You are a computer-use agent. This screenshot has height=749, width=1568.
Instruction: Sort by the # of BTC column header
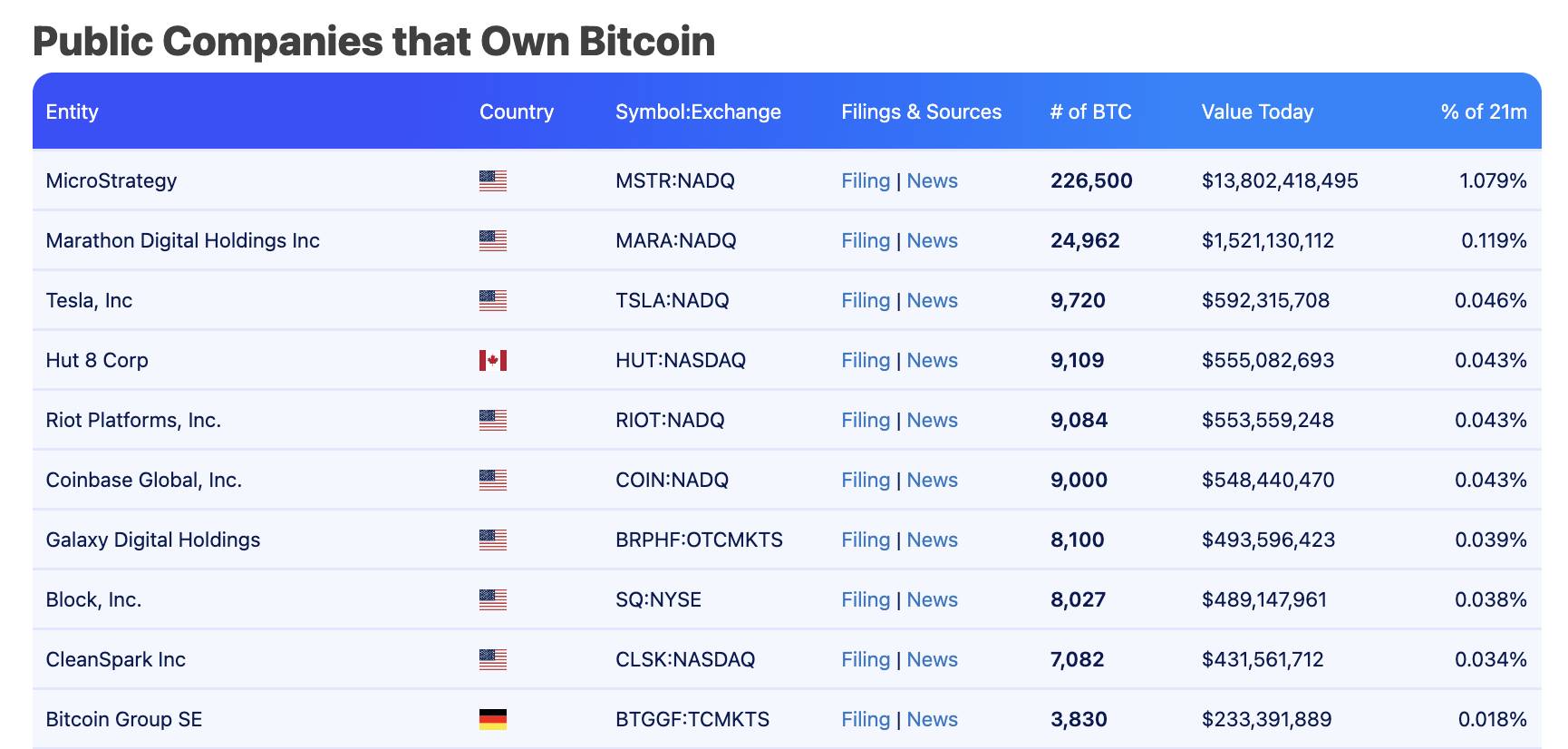point(1090,112)
